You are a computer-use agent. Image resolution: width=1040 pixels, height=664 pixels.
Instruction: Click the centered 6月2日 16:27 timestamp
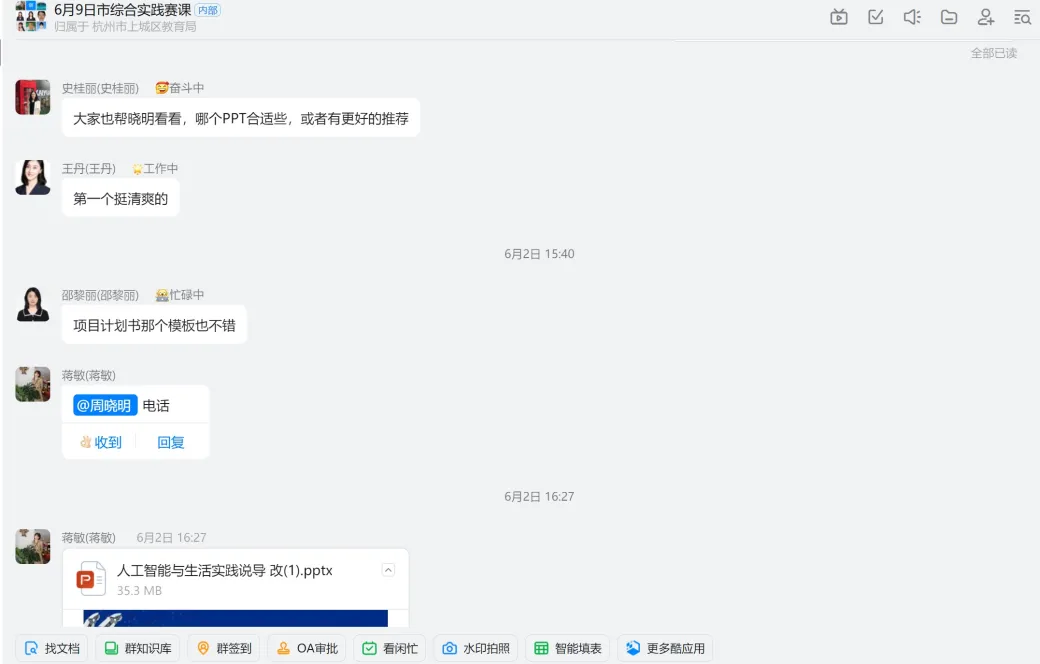click(x=539, y=497)
